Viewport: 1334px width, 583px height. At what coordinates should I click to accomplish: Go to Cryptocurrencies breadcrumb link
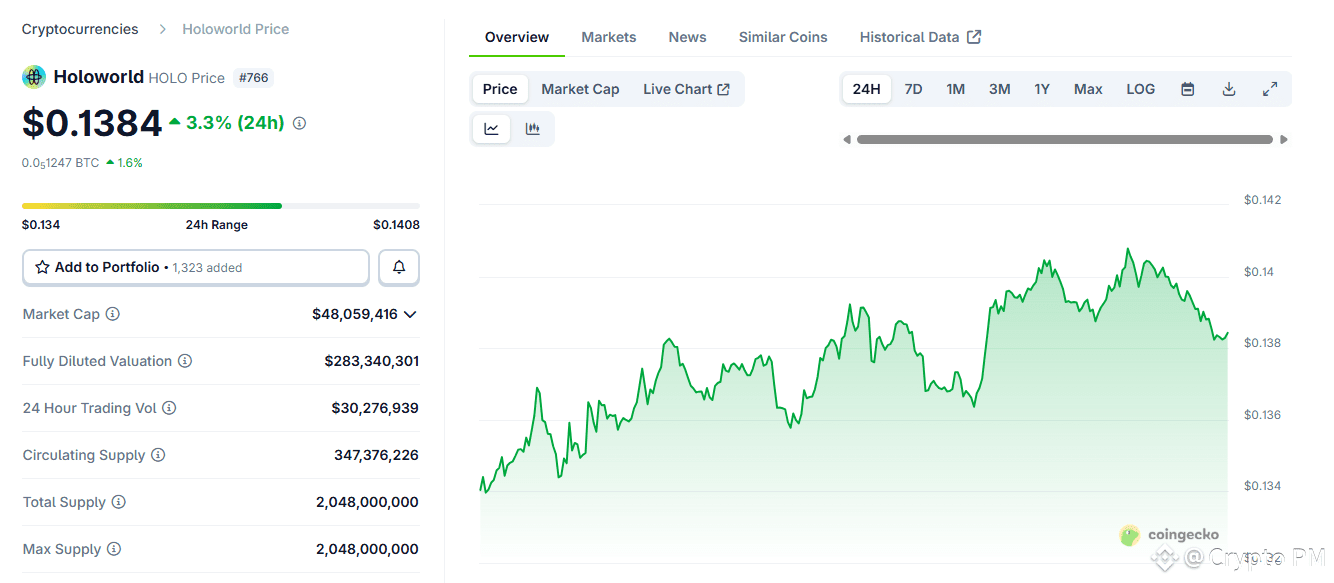[80, 29]
